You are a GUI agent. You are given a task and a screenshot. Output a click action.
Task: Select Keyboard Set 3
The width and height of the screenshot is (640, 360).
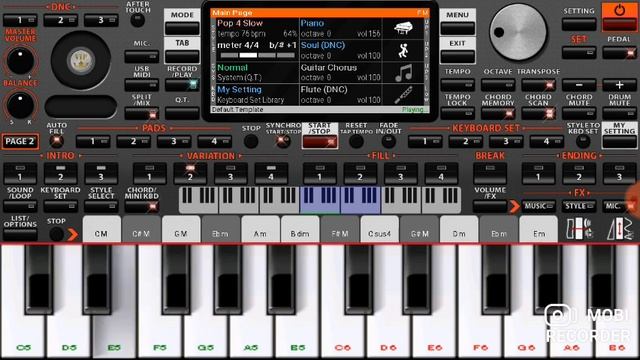(506, 141)
